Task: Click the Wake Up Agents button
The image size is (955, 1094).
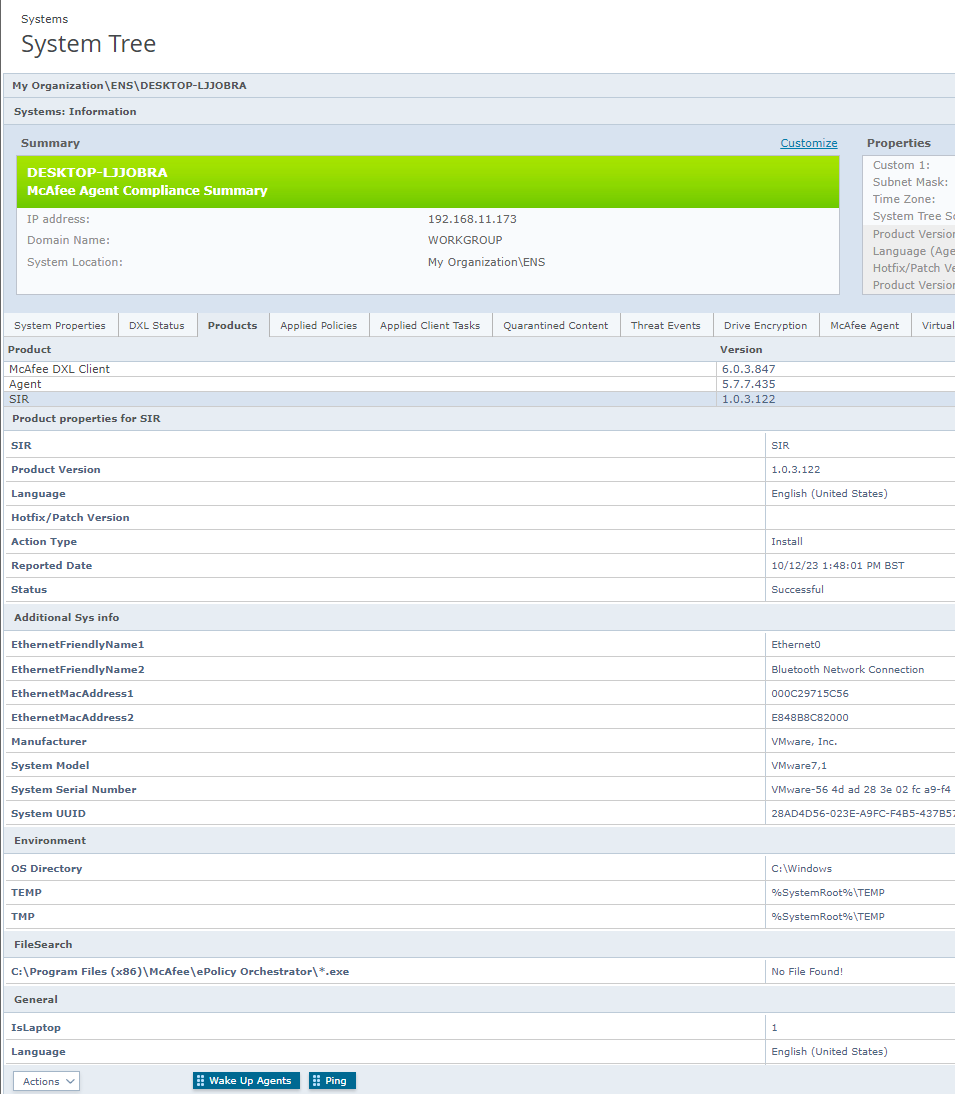Action: [x=246, y=1080]
